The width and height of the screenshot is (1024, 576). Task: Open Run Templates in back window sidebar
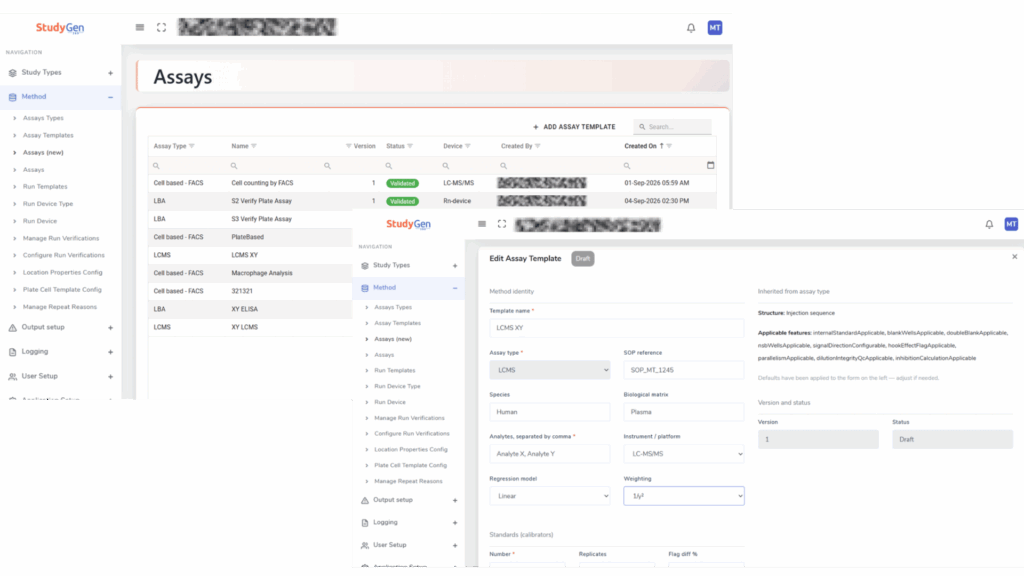(x=45, y=187)
